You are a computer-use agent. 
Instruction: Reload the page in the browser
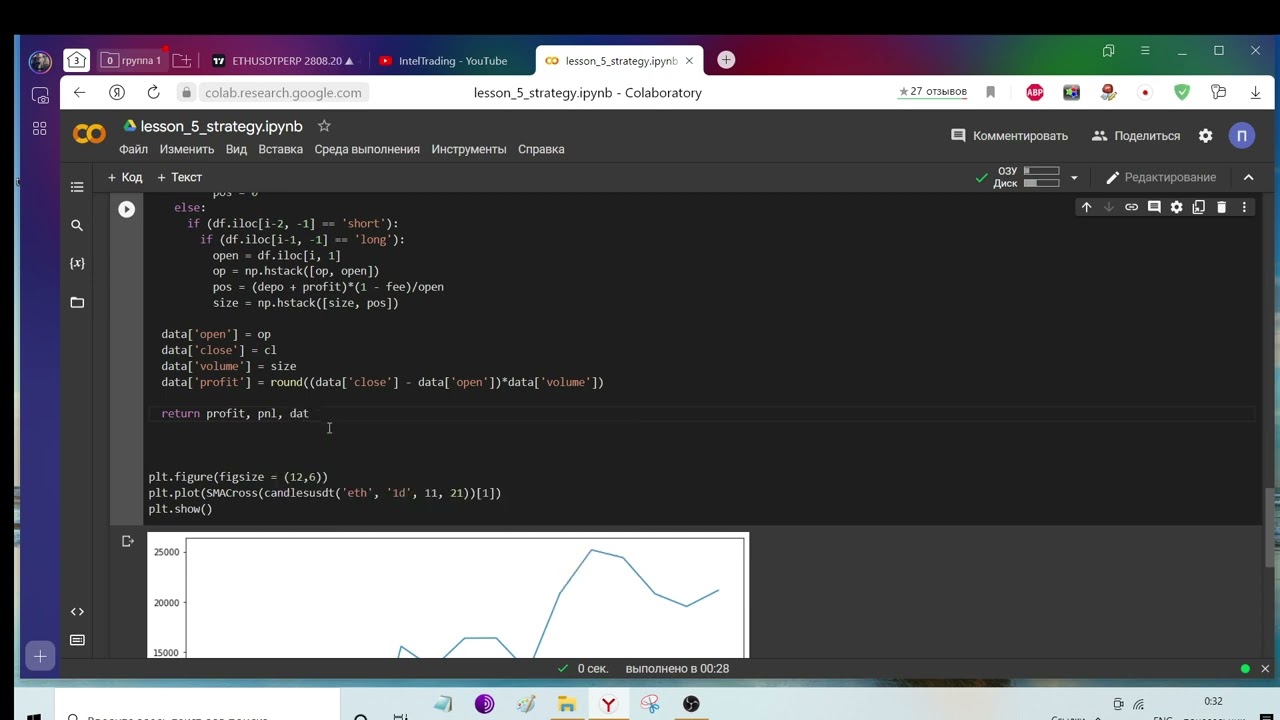(x=153, y=92)
